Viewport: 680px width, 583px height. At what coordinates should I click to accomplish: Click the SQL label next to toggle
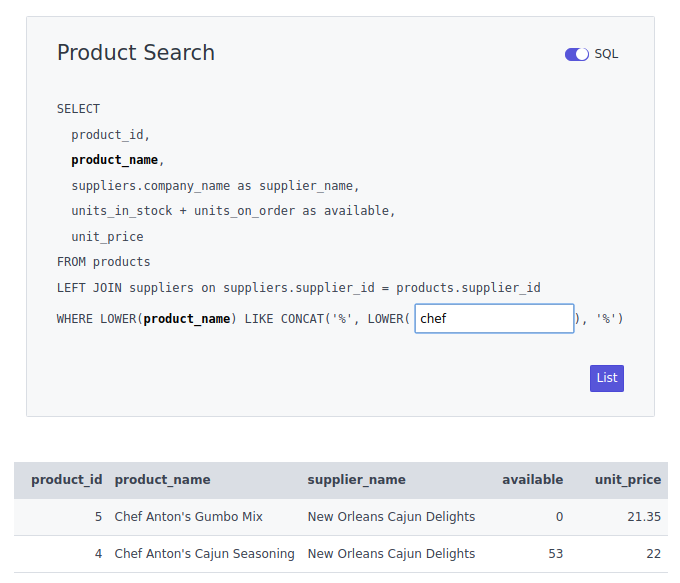point(606,54)
